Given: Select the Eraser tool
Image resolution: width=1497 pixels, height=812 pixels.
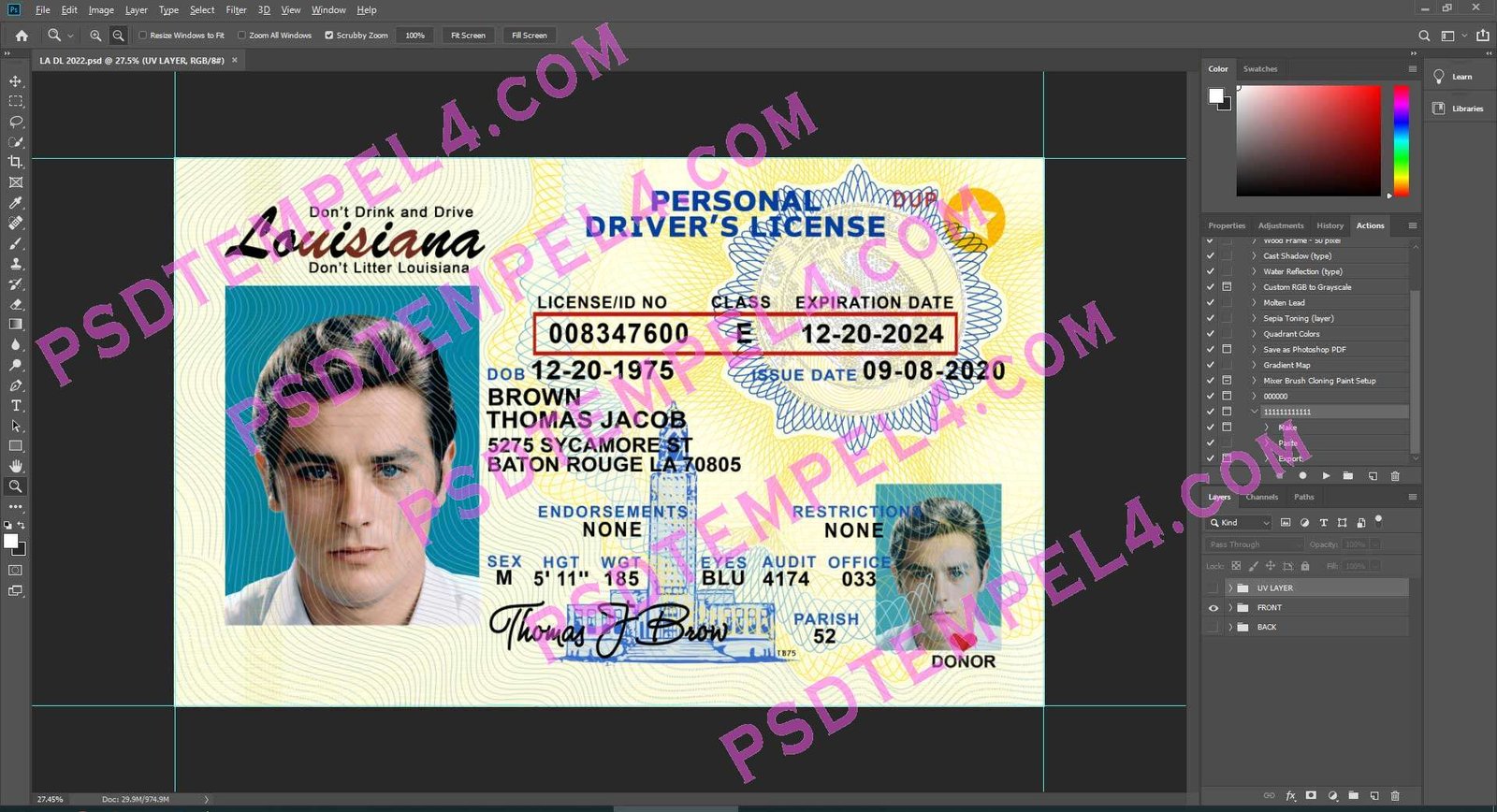Looking at the screenshot, I should (16, 304).
